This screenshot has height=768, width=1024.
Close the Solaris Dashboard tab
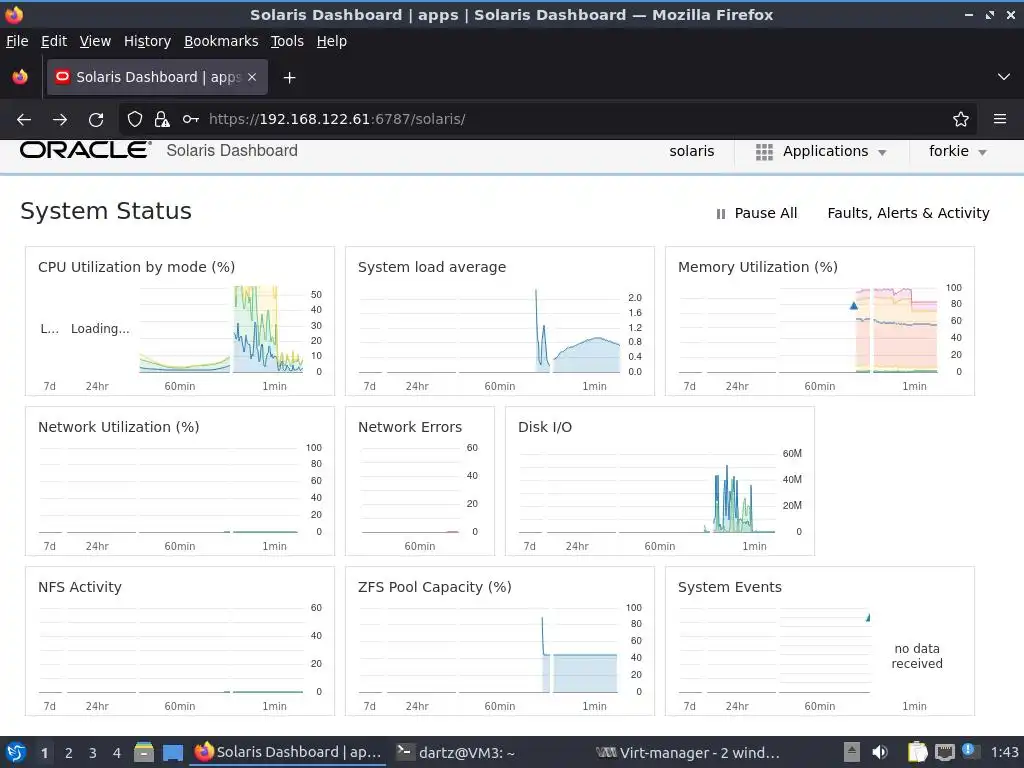point(252,77)
